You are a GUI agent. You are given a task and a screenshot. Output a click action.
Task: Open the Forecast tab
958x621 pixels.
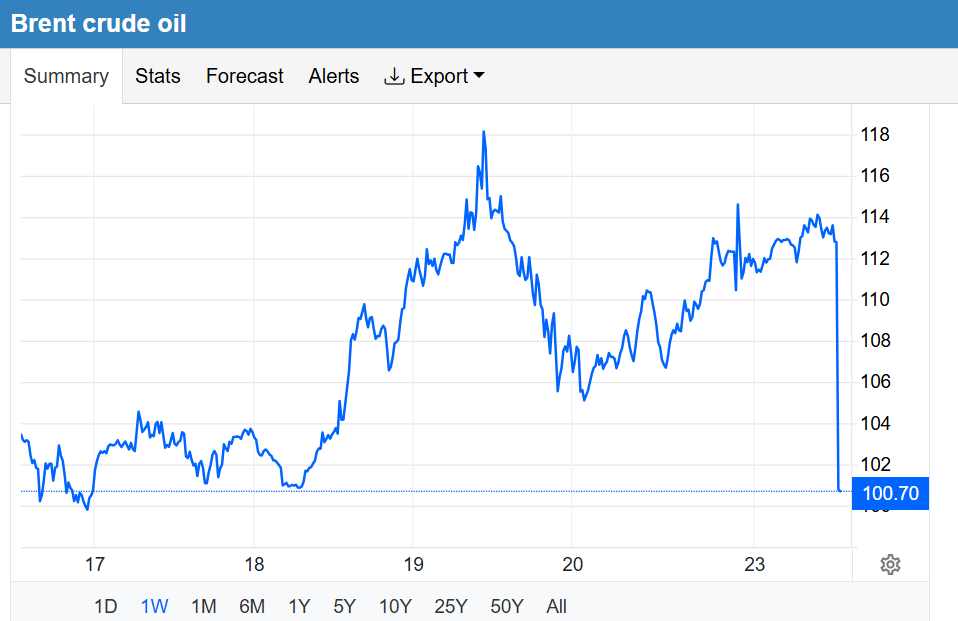click(x=244, y=76)
